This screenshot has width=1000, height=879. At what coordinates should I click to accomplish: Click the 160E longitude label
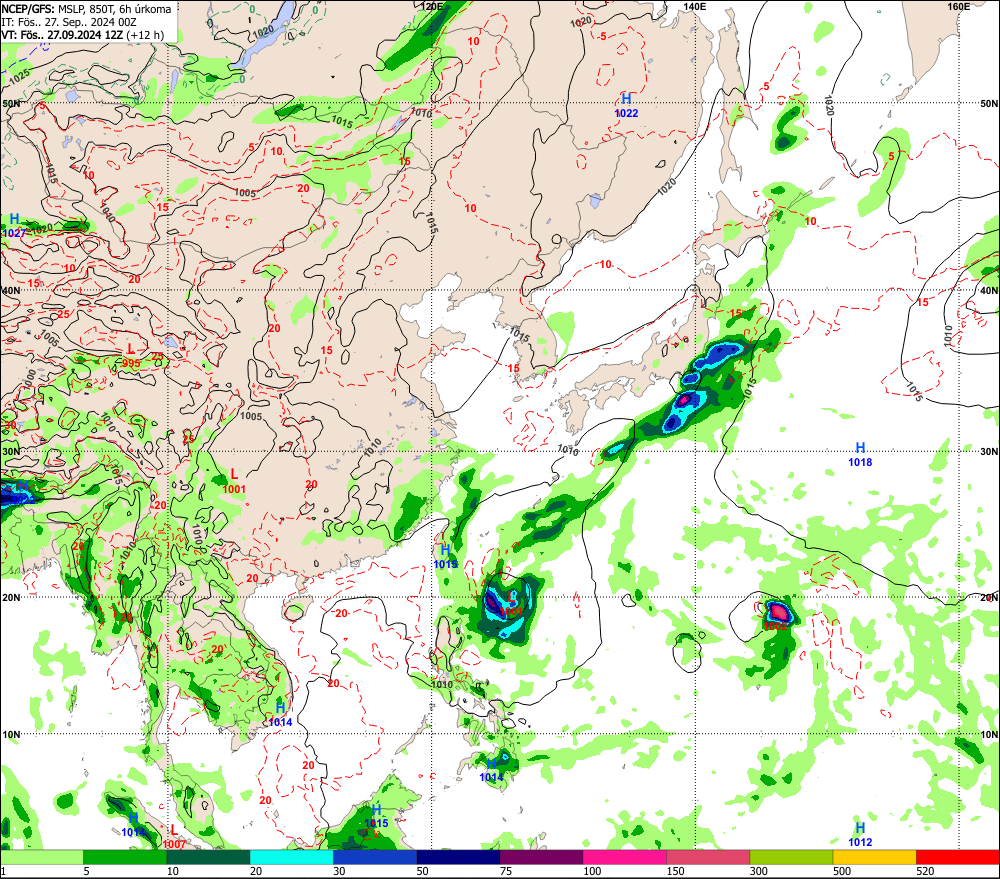[958, 6]
